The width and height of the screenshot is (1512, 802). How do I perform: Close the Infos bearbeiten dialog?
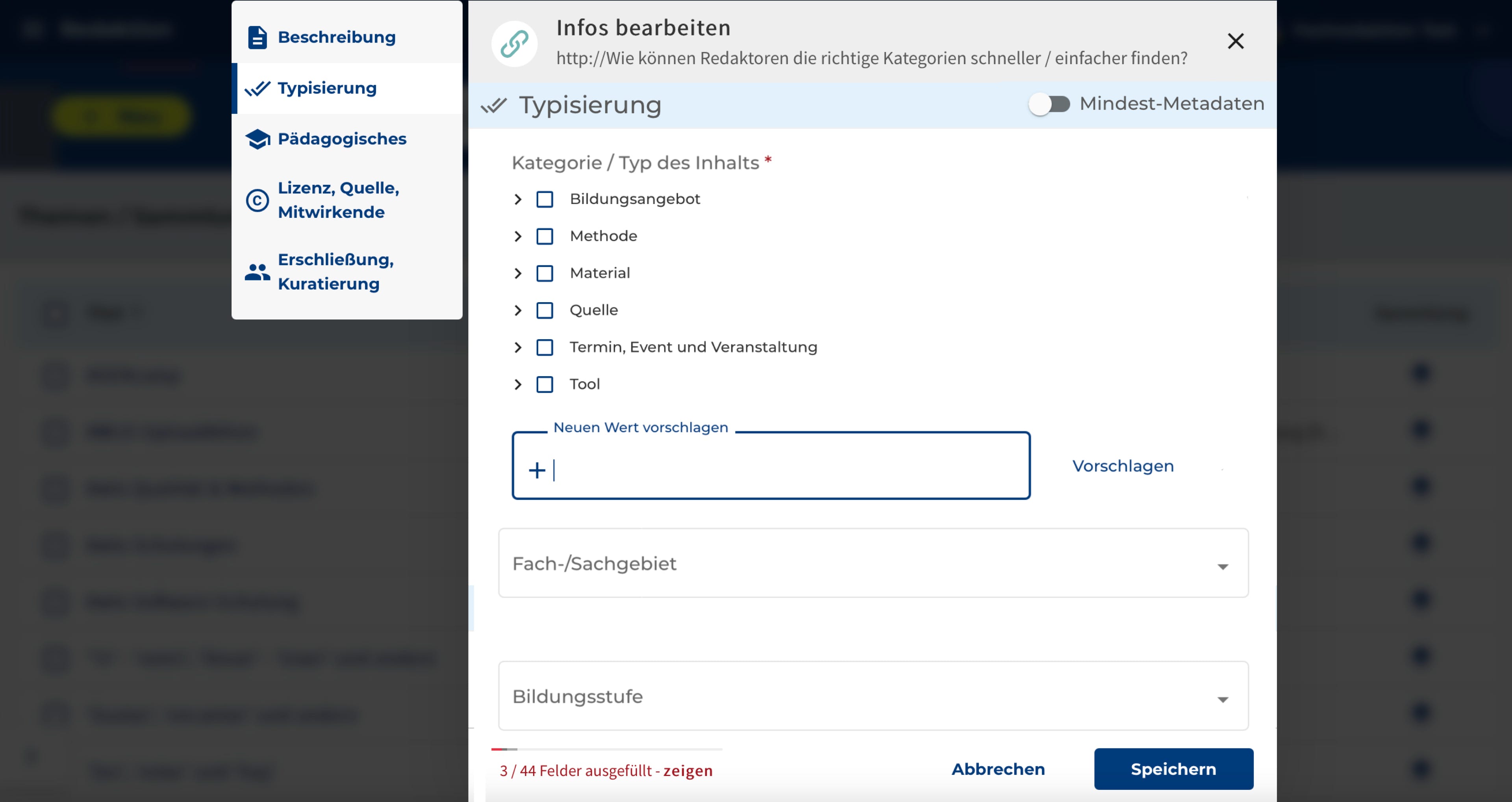coord(1236,41)
